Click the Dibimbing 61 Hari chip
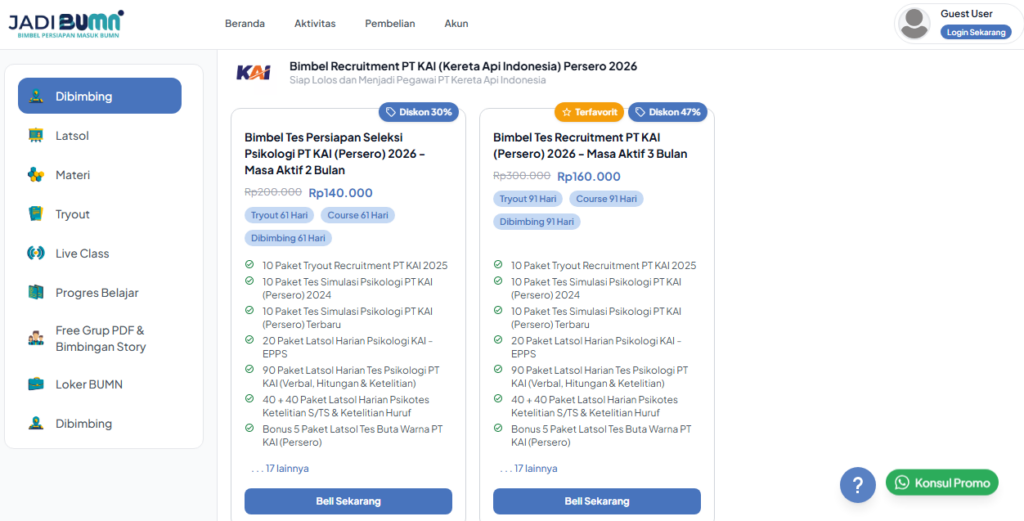 288,238
